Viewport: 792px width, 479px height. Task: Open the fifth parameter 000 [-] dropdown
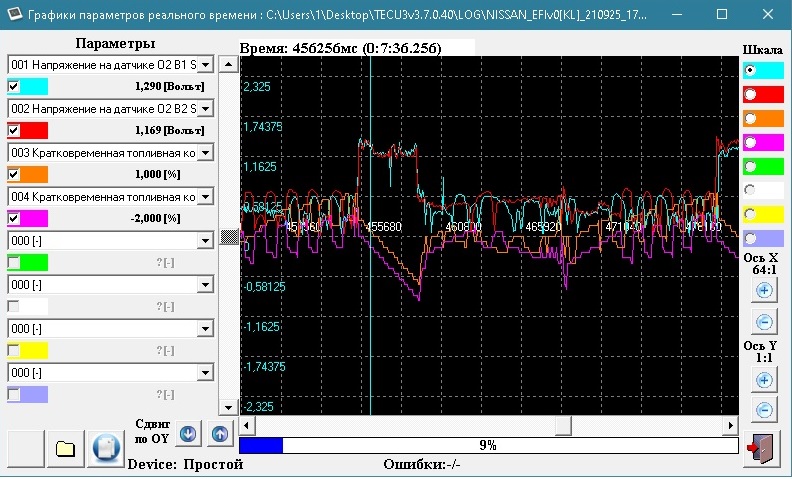pyautogui.click(x=205, y=241)
